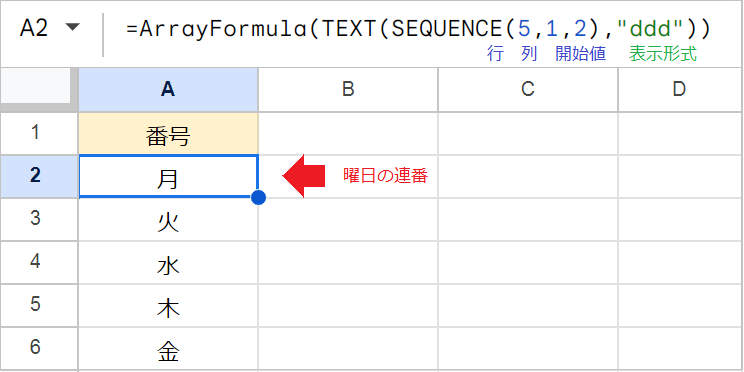Select row 6 header
The height and width of the screenshot is (372, 744).
coord(39,349)
